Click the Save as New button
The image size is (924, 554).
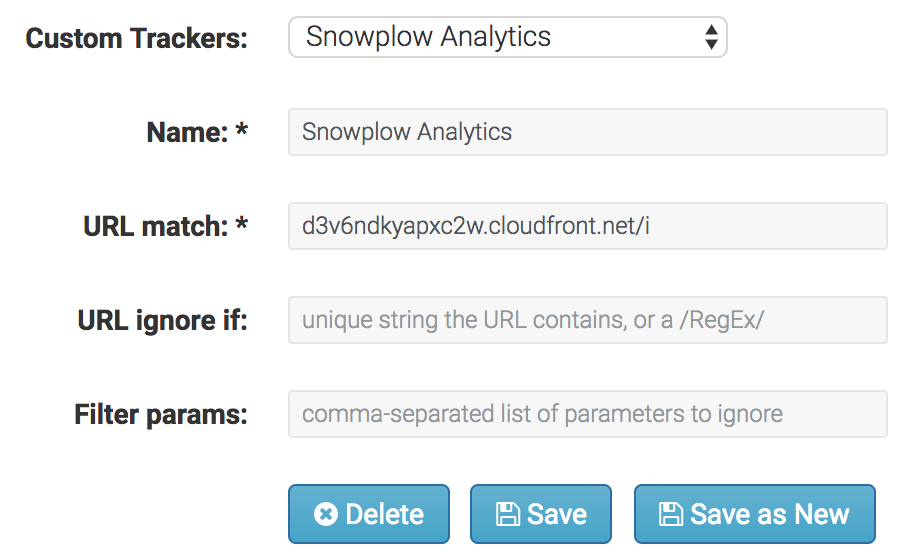(755, 514)
